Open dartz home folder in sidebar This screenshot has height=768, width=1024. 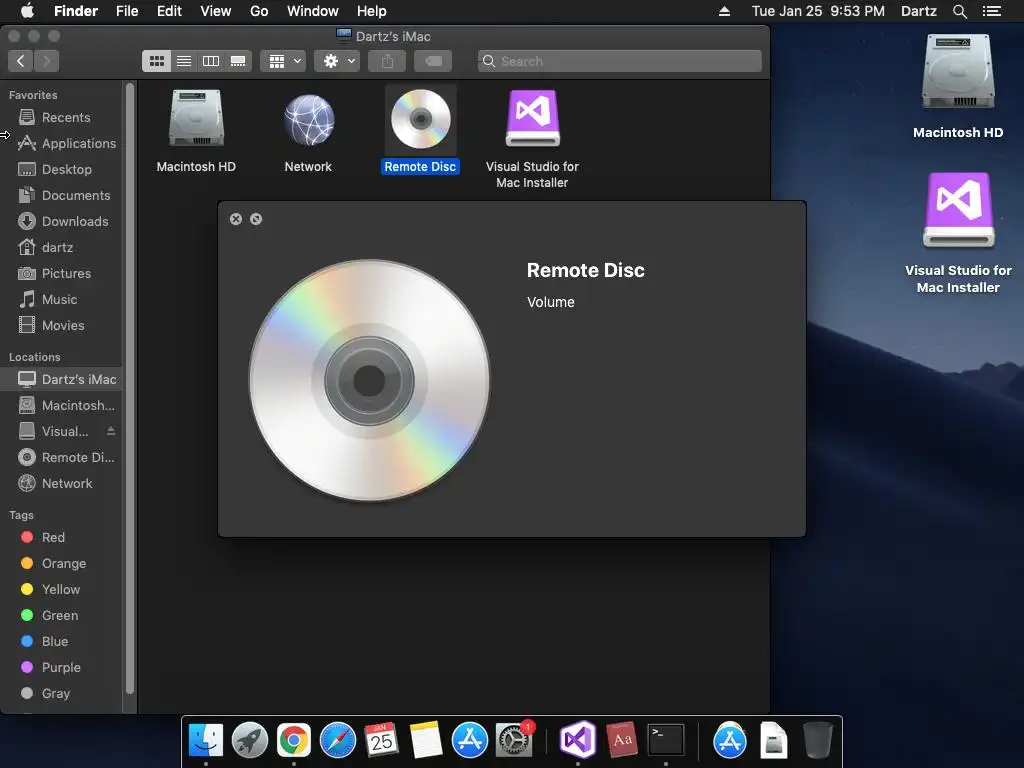point(61,248)
